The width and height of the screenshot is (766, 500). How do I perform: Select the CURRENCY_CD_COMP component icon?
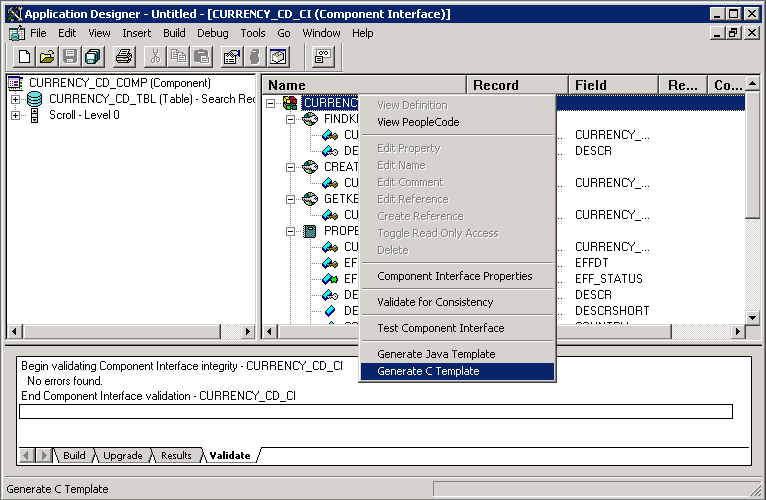[16, 83]
